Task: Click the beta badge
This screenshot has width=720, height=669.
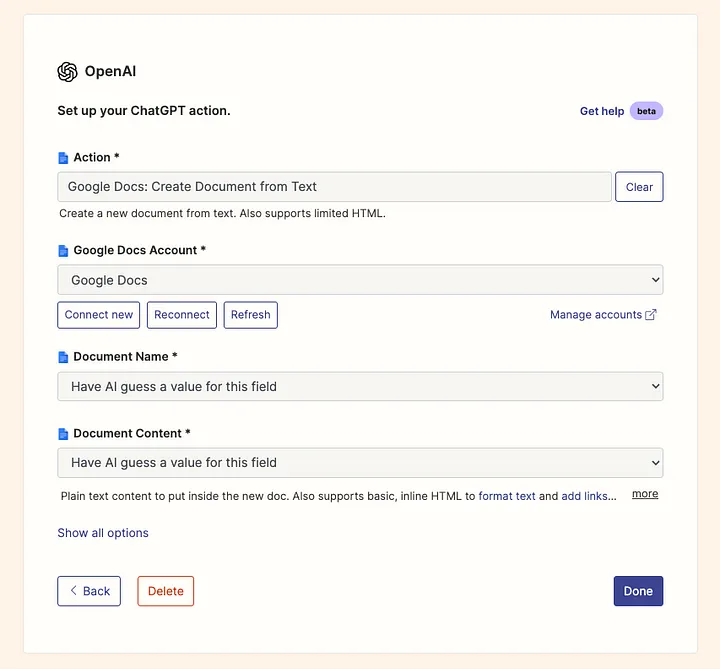Action: tap(646, 111)
